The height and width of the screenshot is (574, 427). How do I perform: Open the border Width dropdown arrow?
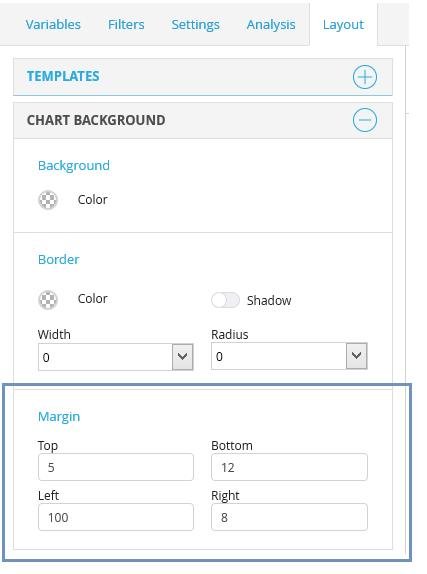coord(182,357)
